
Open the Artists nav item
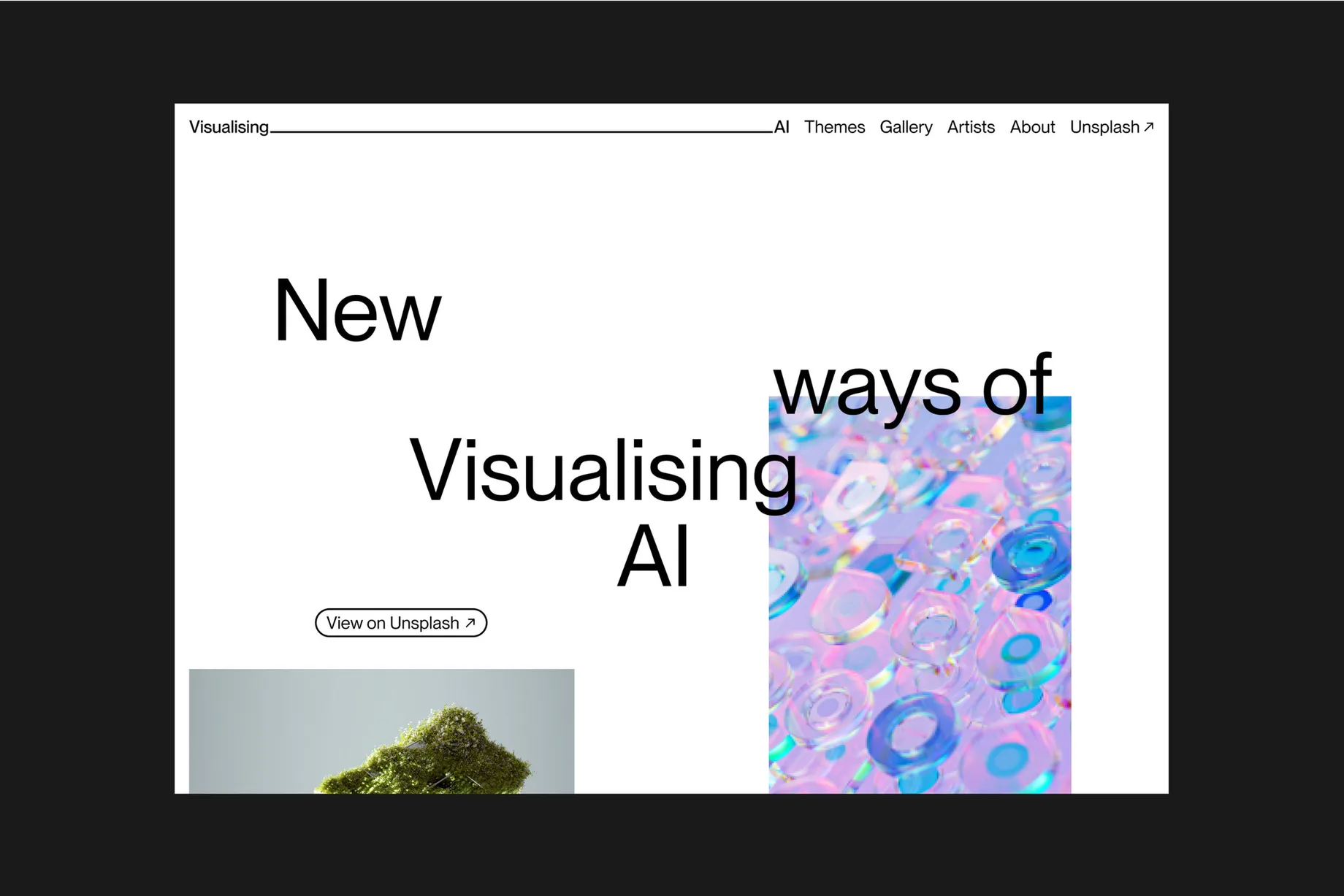pyautogui.click(x=971, y=127)
